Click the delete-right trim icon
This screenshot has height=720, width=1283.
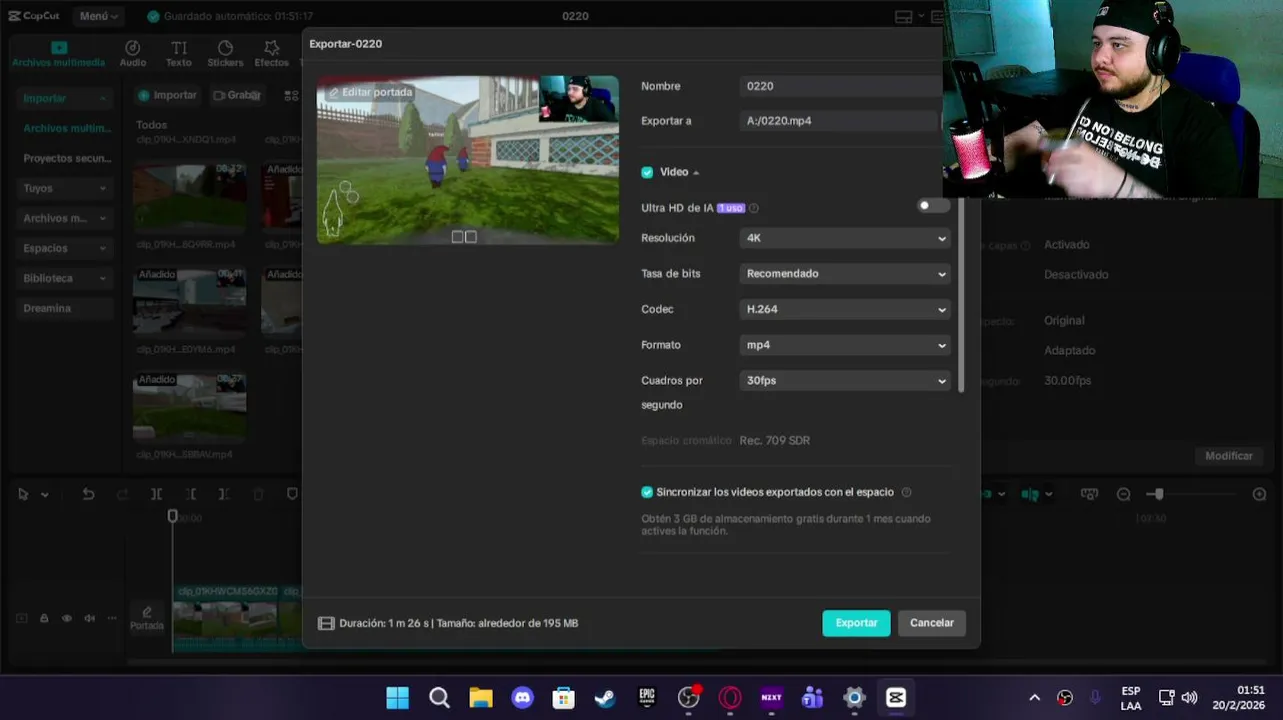click(x=224, y=494)
